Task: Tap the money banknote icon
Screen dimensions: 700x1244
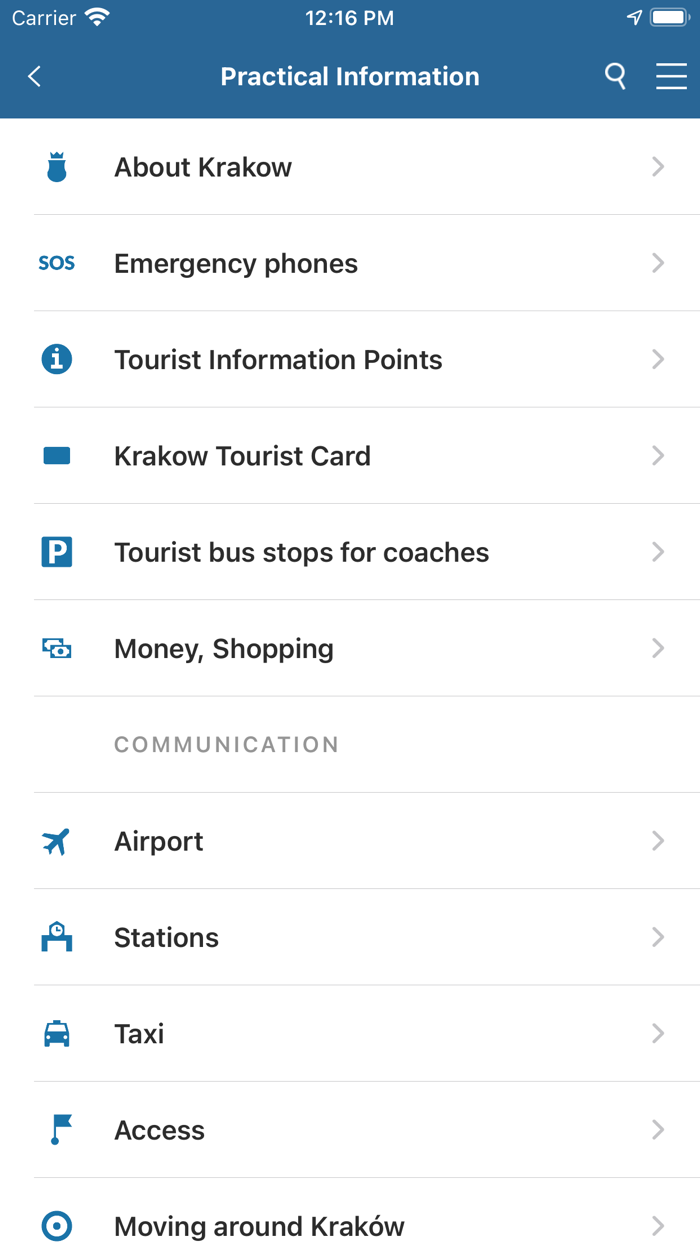Action: (57, 649)
